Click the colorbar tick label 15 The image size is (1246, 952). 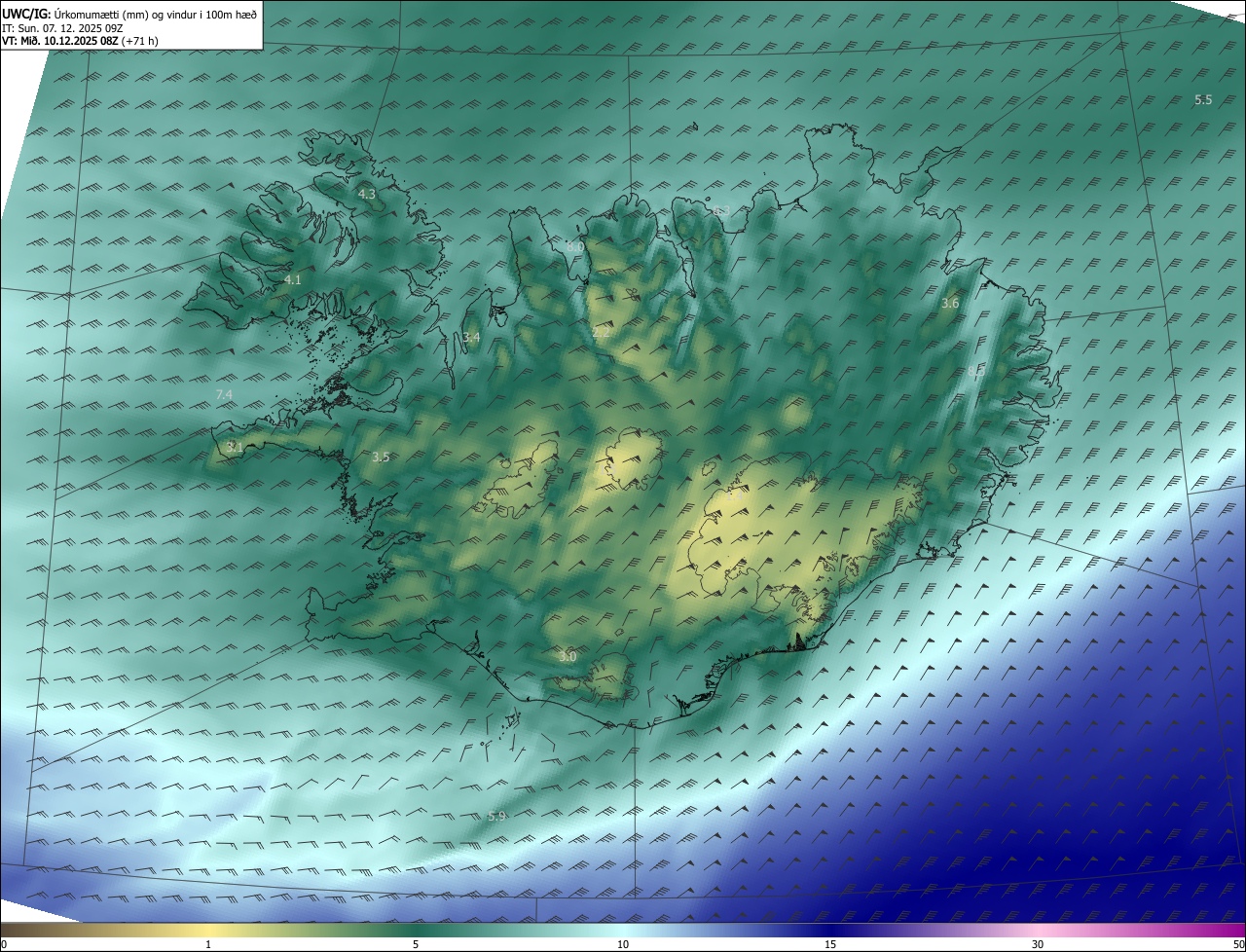[830, 944]
